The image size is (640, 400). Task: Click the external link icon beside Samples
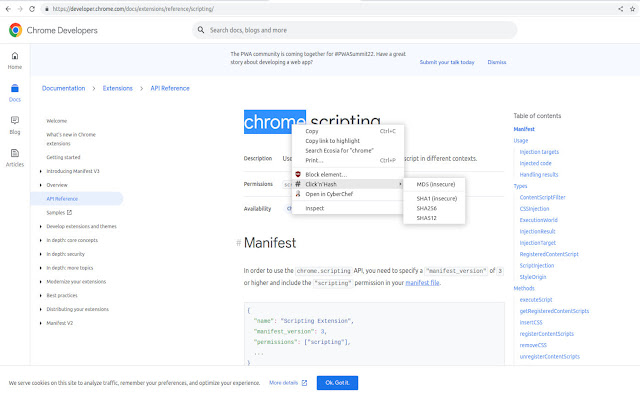coord(69,212)
